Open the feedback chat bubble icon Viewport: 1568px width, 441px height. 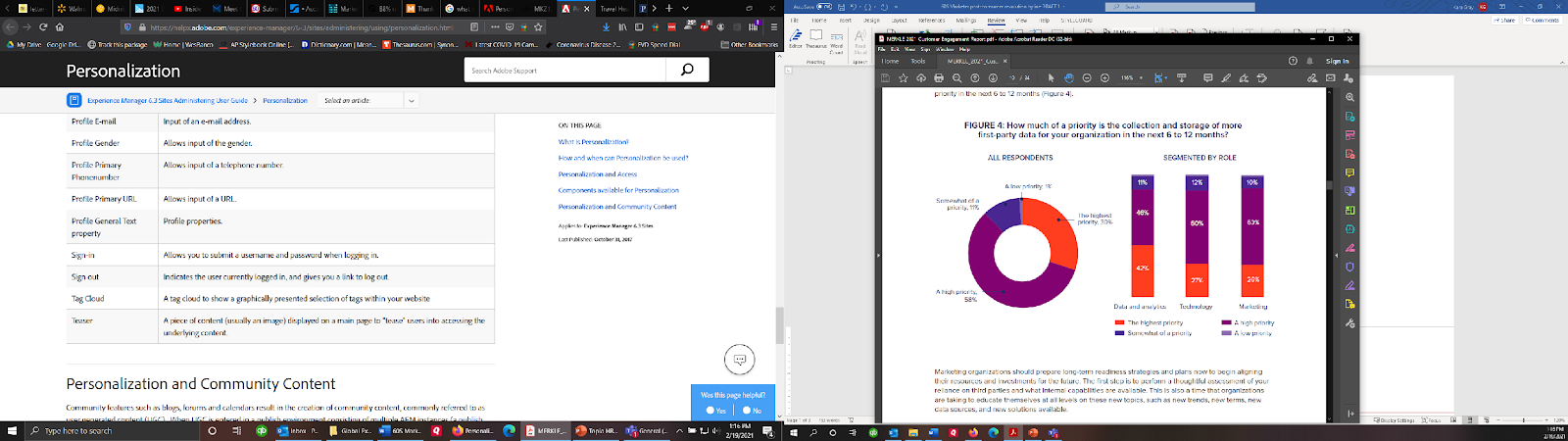pos(740,360)
